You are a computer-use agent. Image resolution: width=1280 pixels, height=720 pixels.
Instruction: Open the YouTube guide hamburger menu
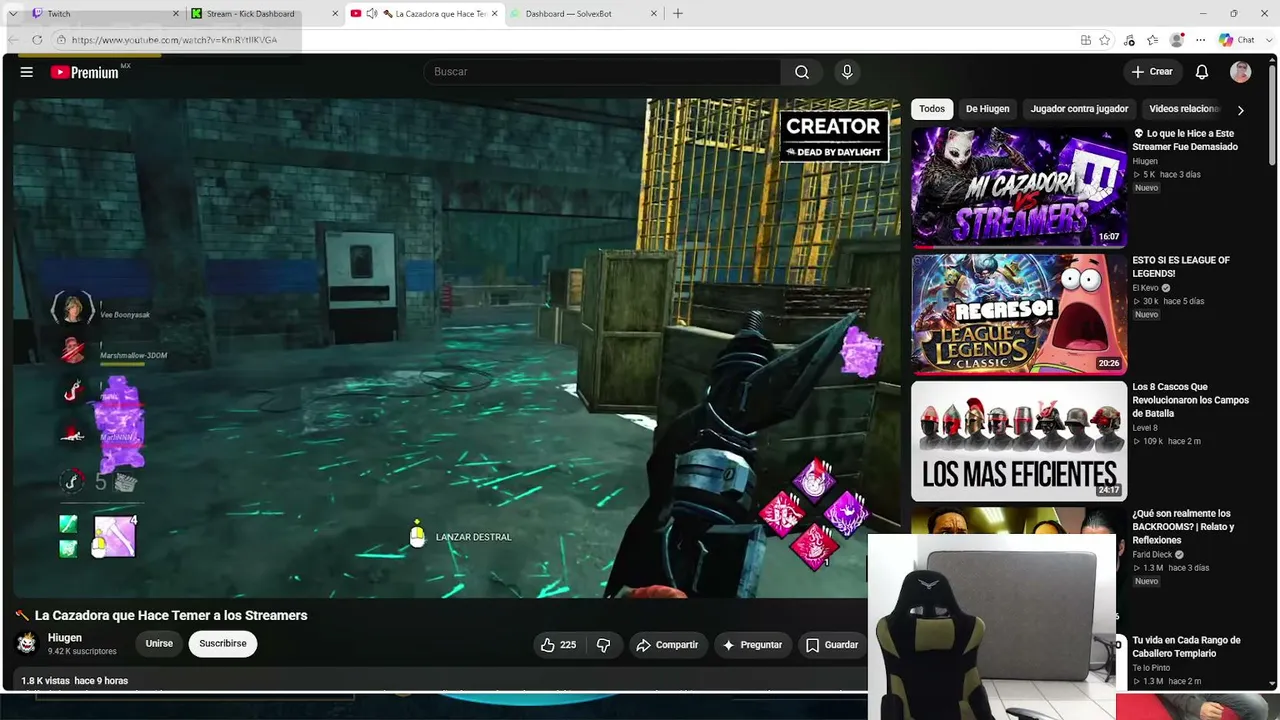pos(27,72)
